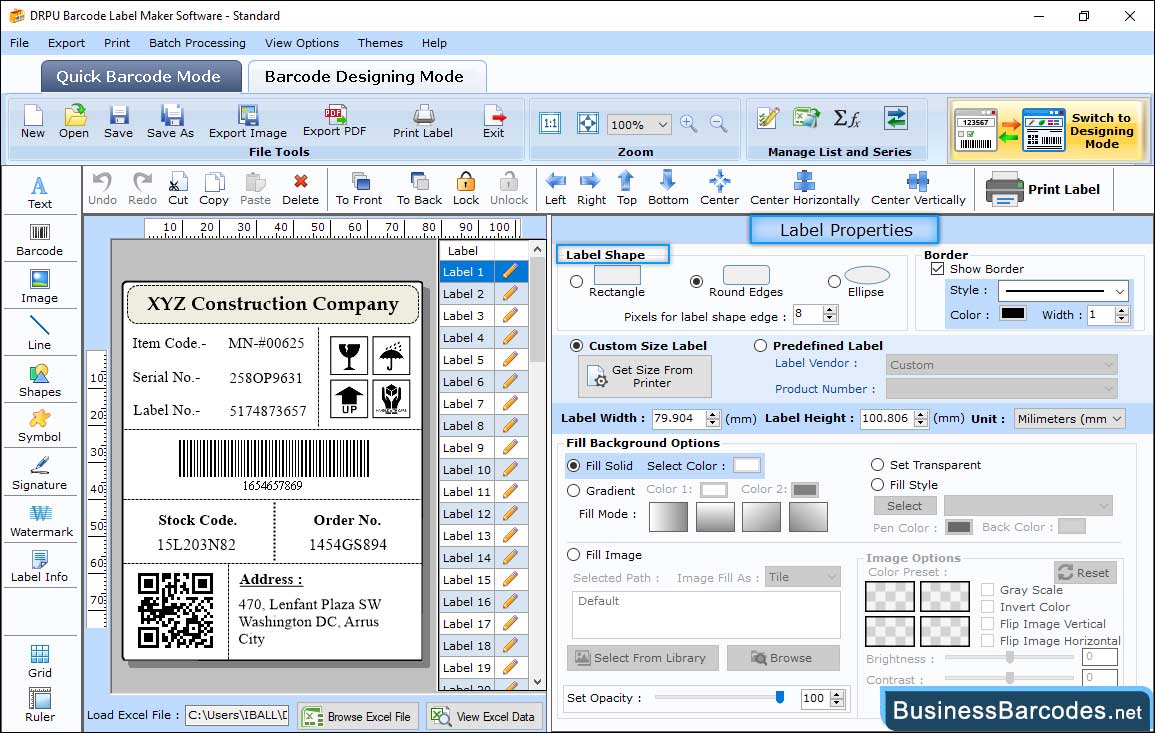The width and height of the screenshot is (1155, 733).
Task: Click the large Print Label button
Action: 1043,189
